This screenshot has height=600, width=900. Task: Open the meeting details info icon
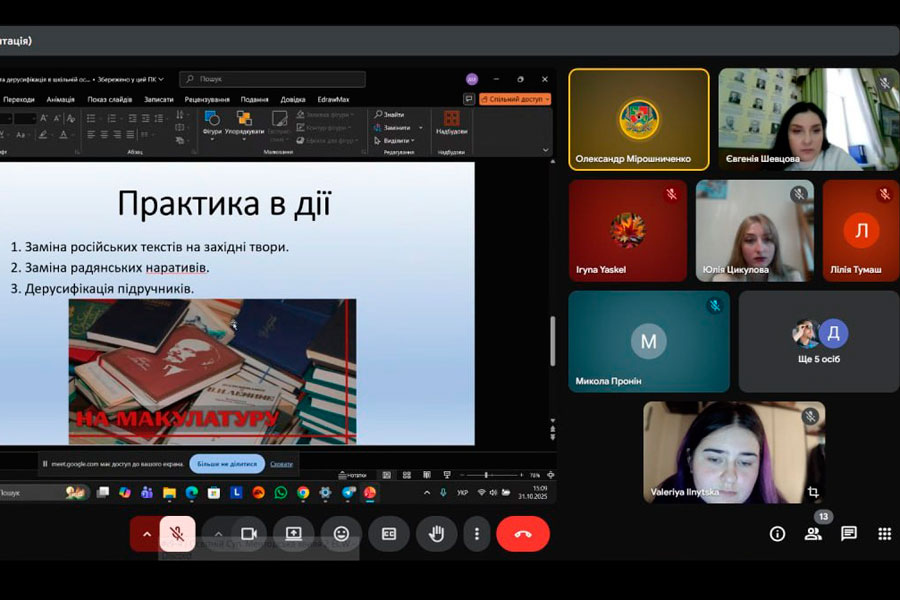(777, 534)
